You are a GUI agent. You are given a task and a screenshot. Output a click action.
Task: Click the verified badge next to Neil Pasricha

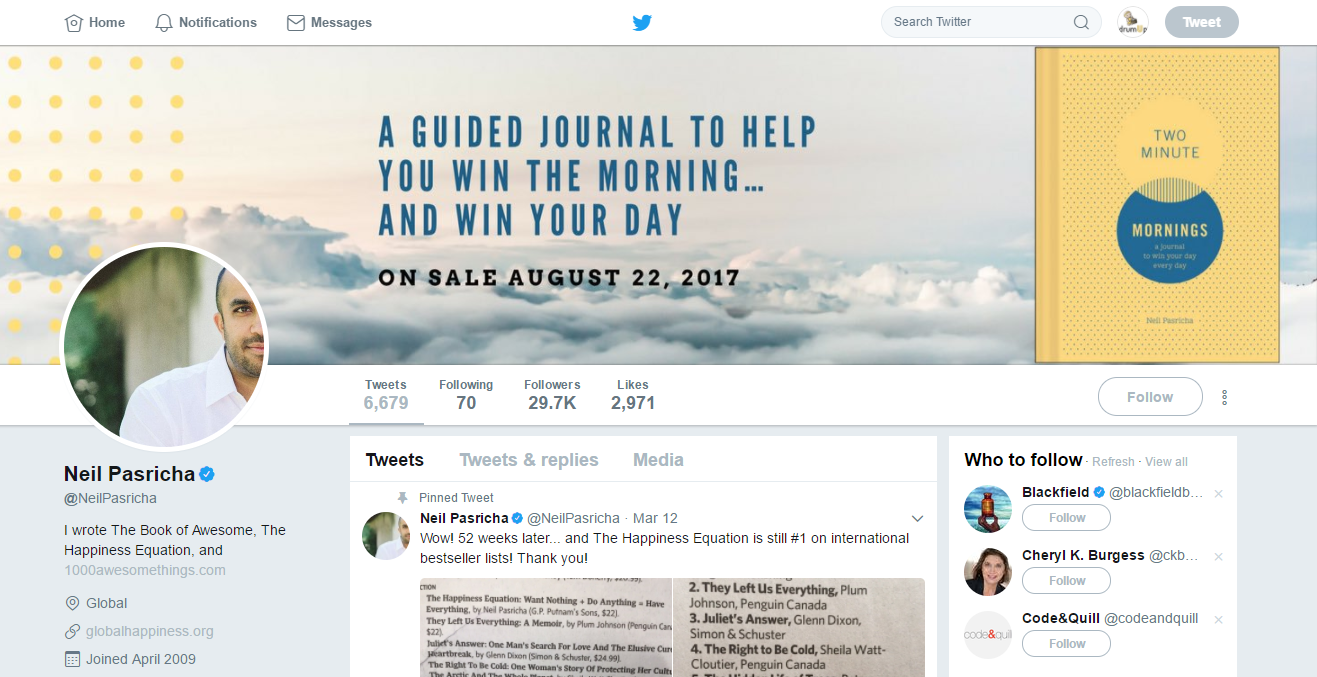point(207,474)
